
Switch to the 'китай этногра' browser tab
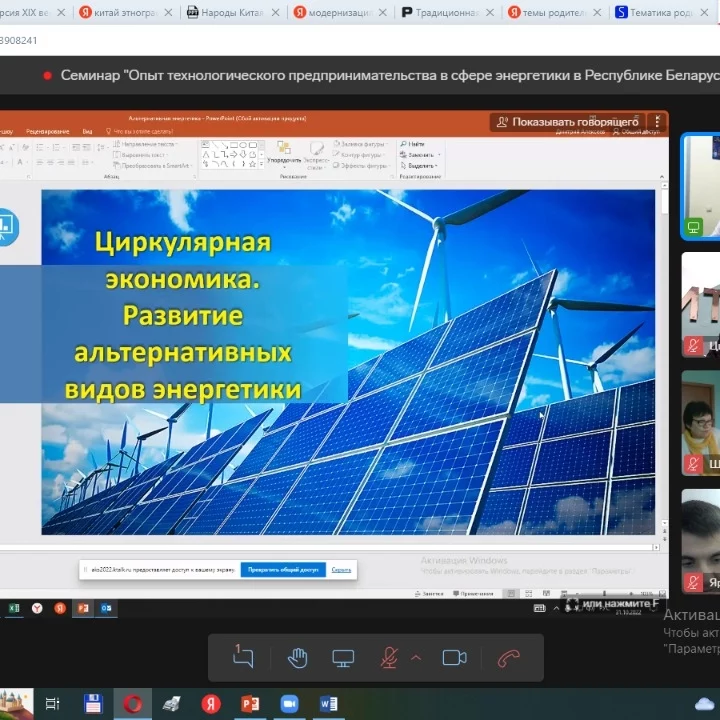121,12
